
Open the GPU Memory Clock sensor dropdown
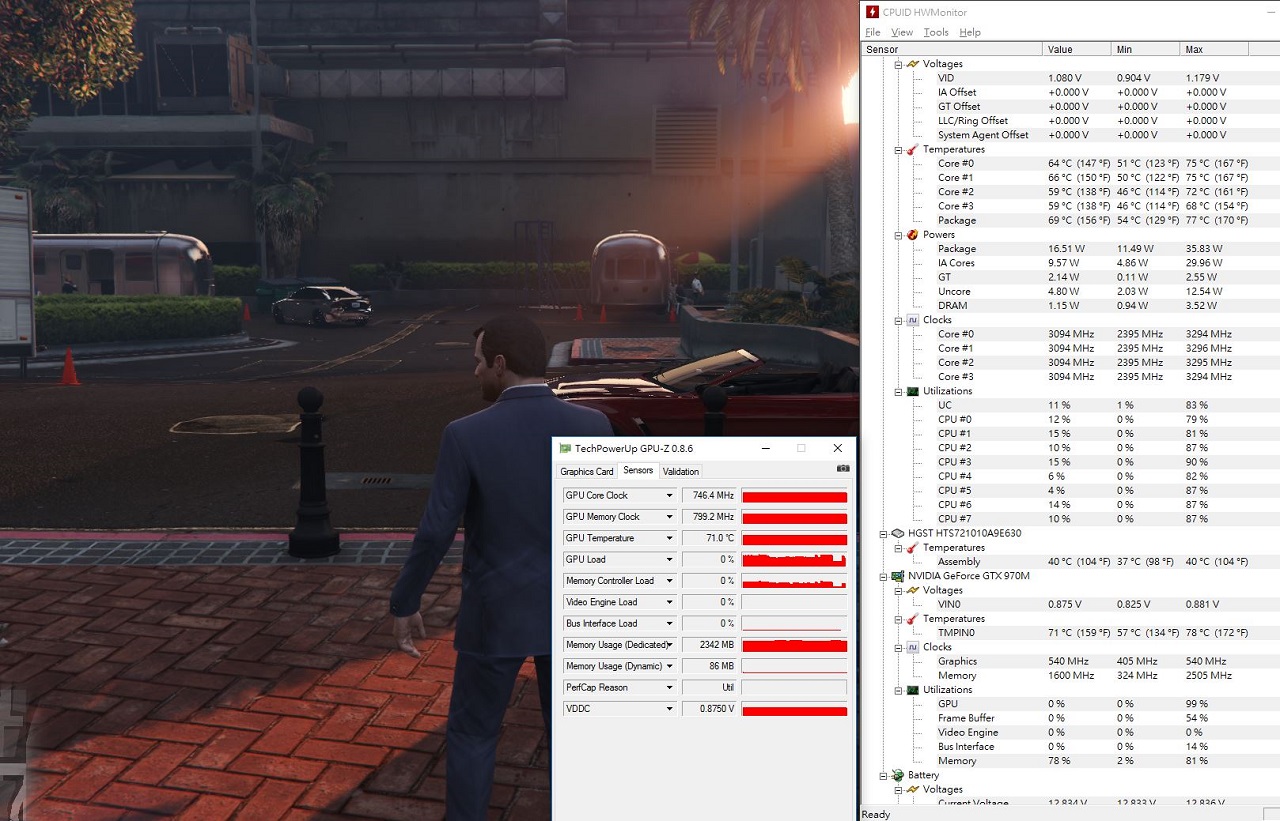[x=669, y=517]
